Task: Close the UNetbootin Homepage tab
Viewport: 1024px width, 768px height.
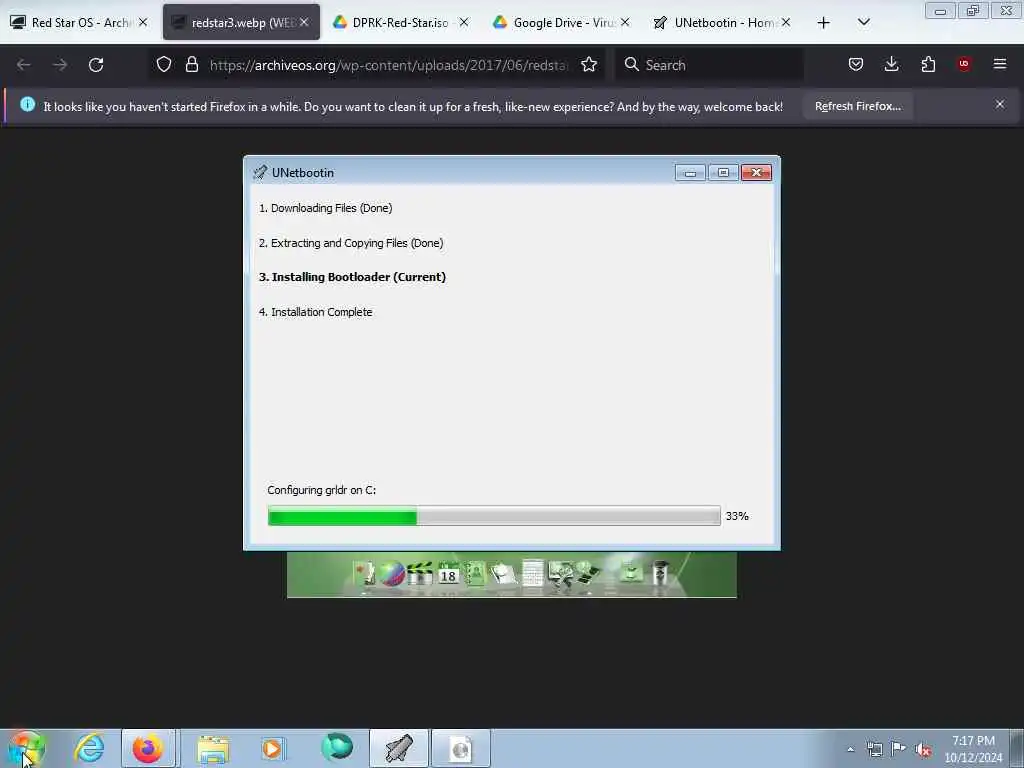Action: [x=786, y=22]
